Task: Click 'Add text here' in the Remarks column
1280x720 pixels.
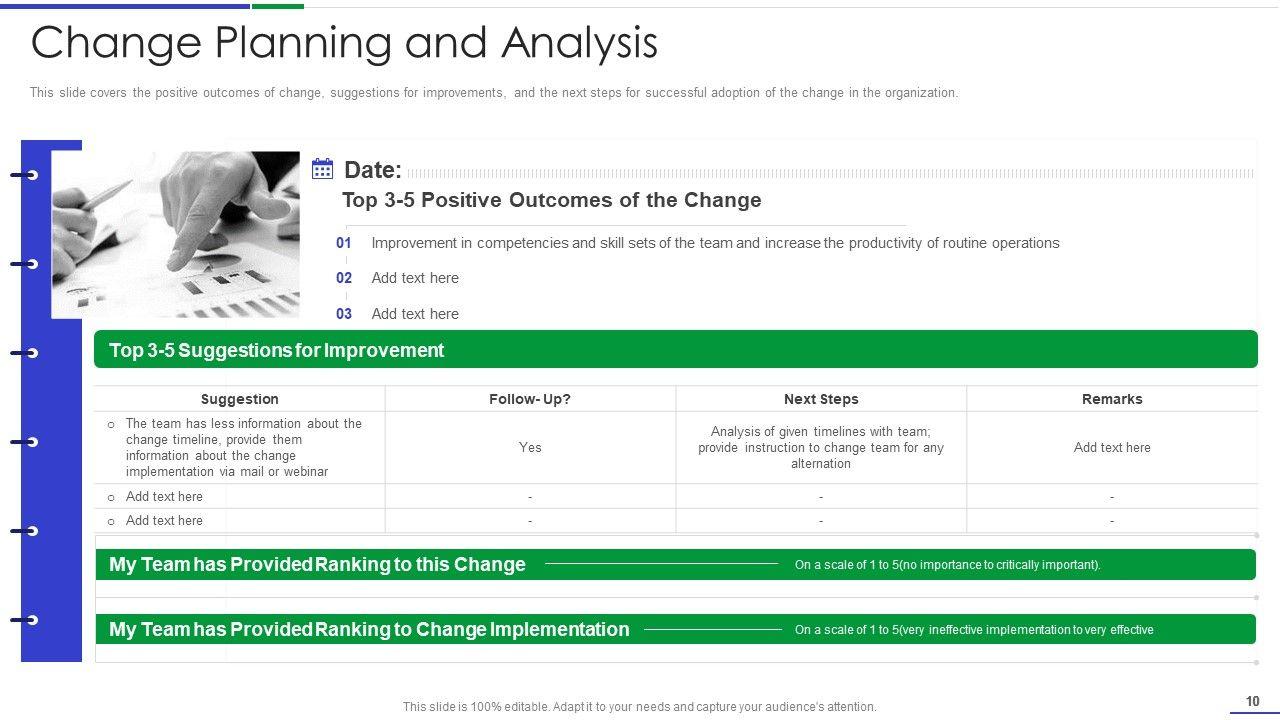Action: click(x=1112, y=447)
